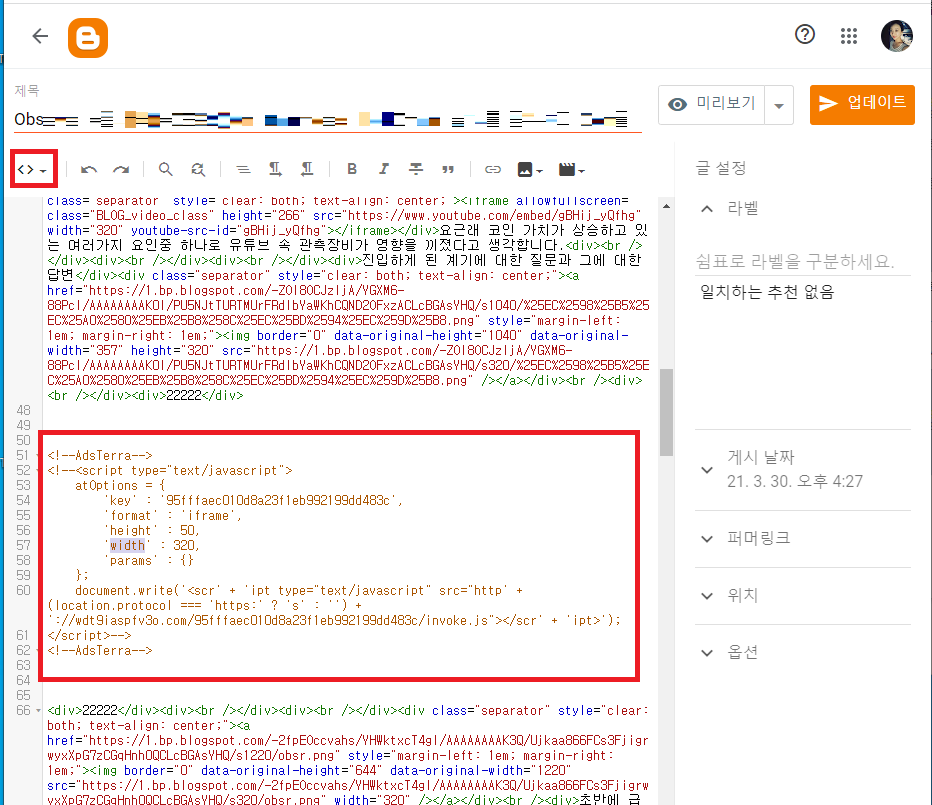The height and width of the screenshot is (805, 932).
Task: Undo the last edit
Action: [89, 169]
